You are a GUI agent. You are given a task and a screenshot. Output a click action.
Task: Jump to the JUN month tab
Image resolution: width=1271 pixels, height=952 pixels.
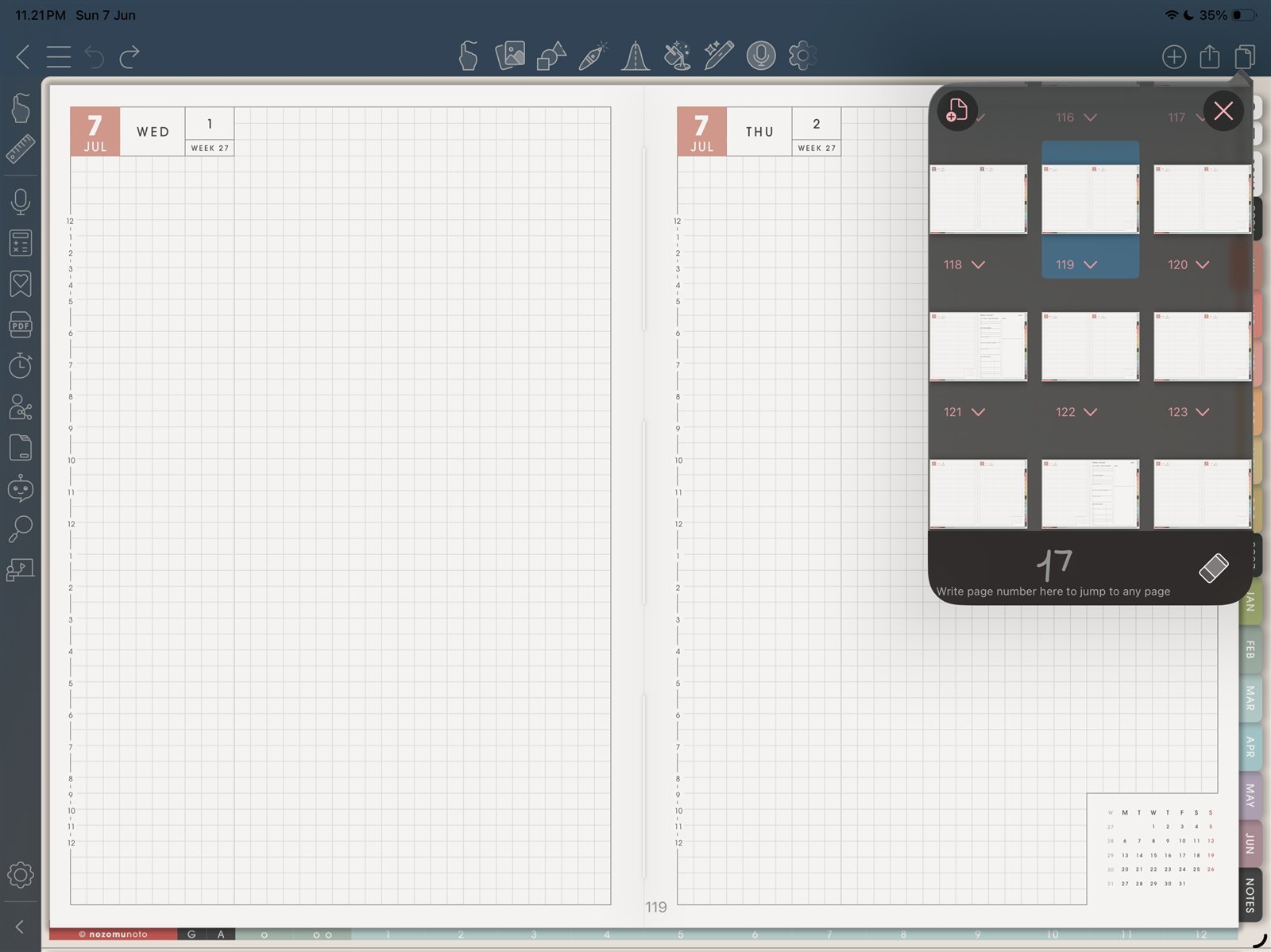click(1250, 843)
